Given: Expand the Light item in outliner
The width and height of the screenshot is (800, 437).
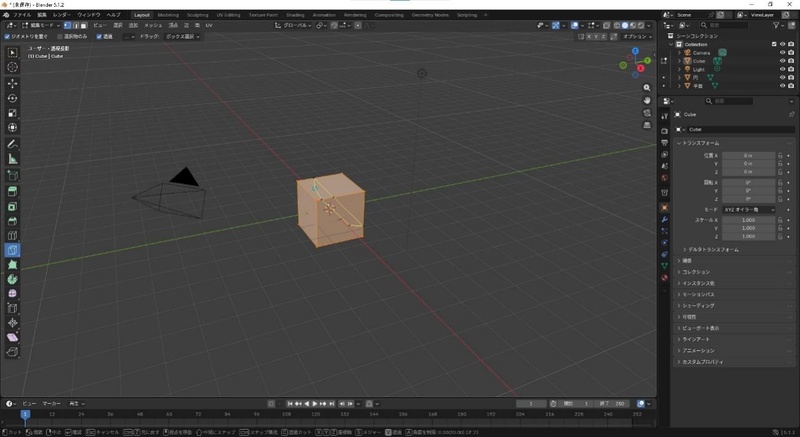Looking at the screenshot, I should 679,69.
